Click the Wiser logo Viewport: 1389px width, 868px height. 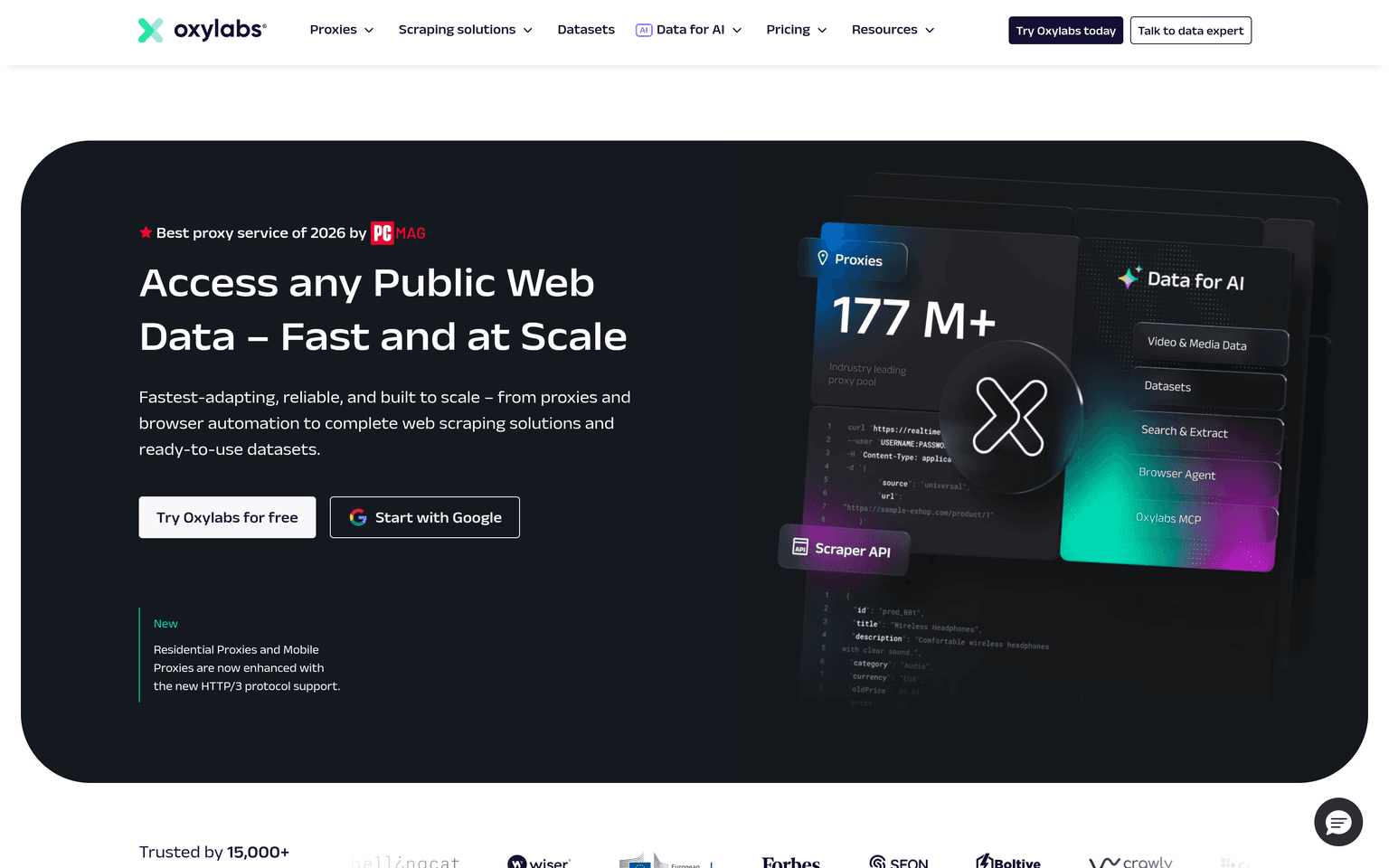pos(539,863)
